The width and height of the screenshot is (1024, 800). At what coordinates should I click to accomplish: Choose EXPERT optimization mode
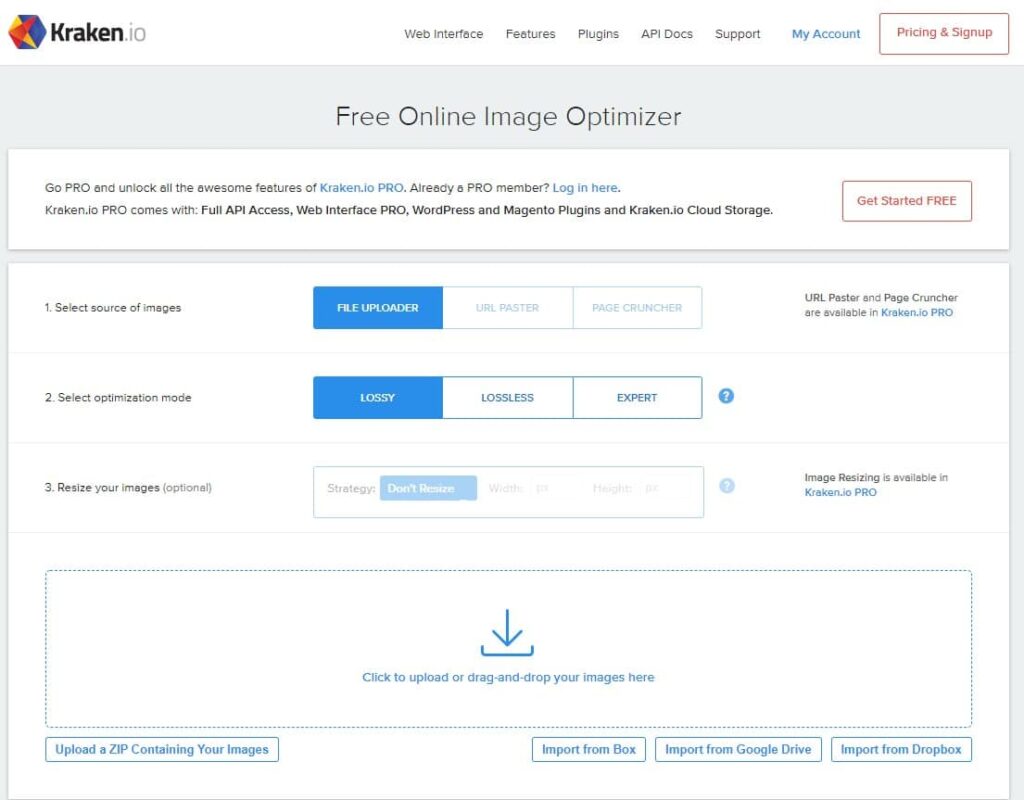(637, 397)
